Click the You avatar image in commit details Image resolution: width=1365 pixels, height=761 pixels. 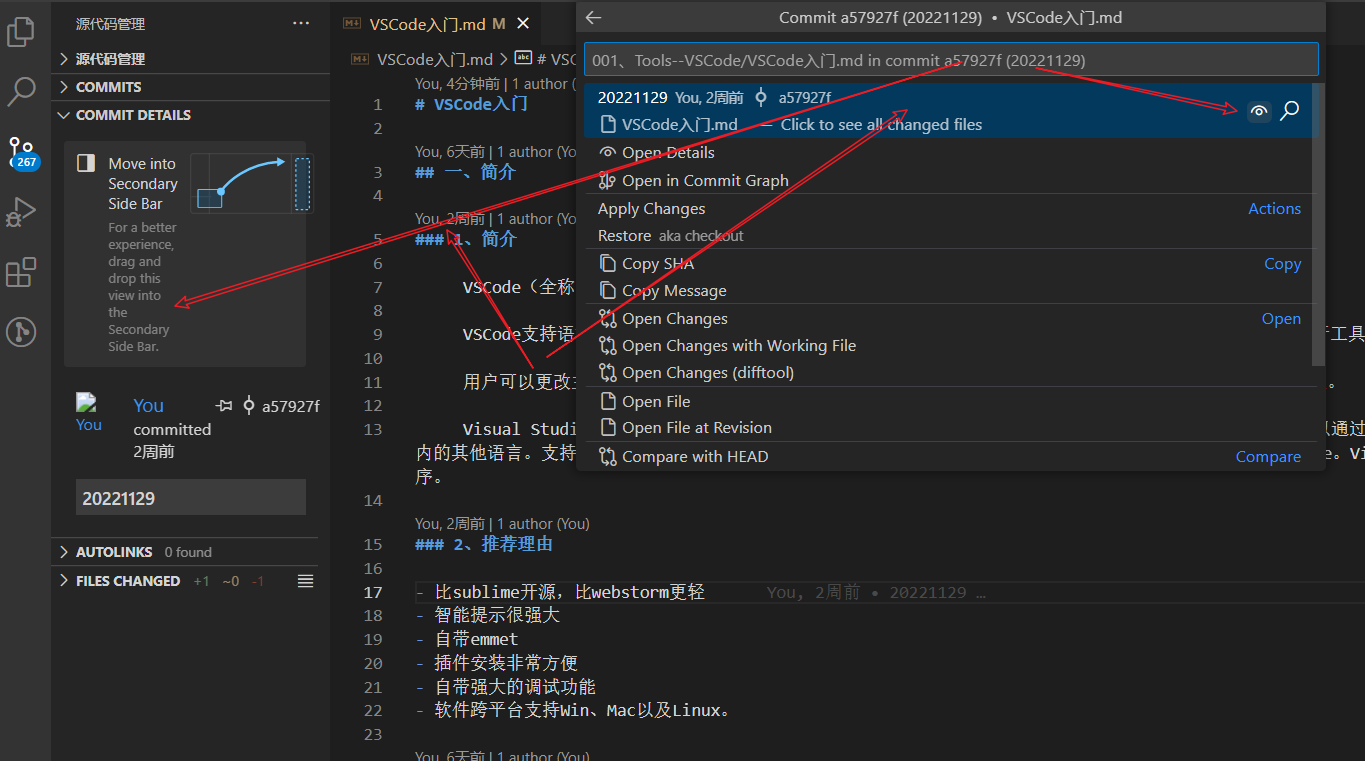click(x=89, y=413)
